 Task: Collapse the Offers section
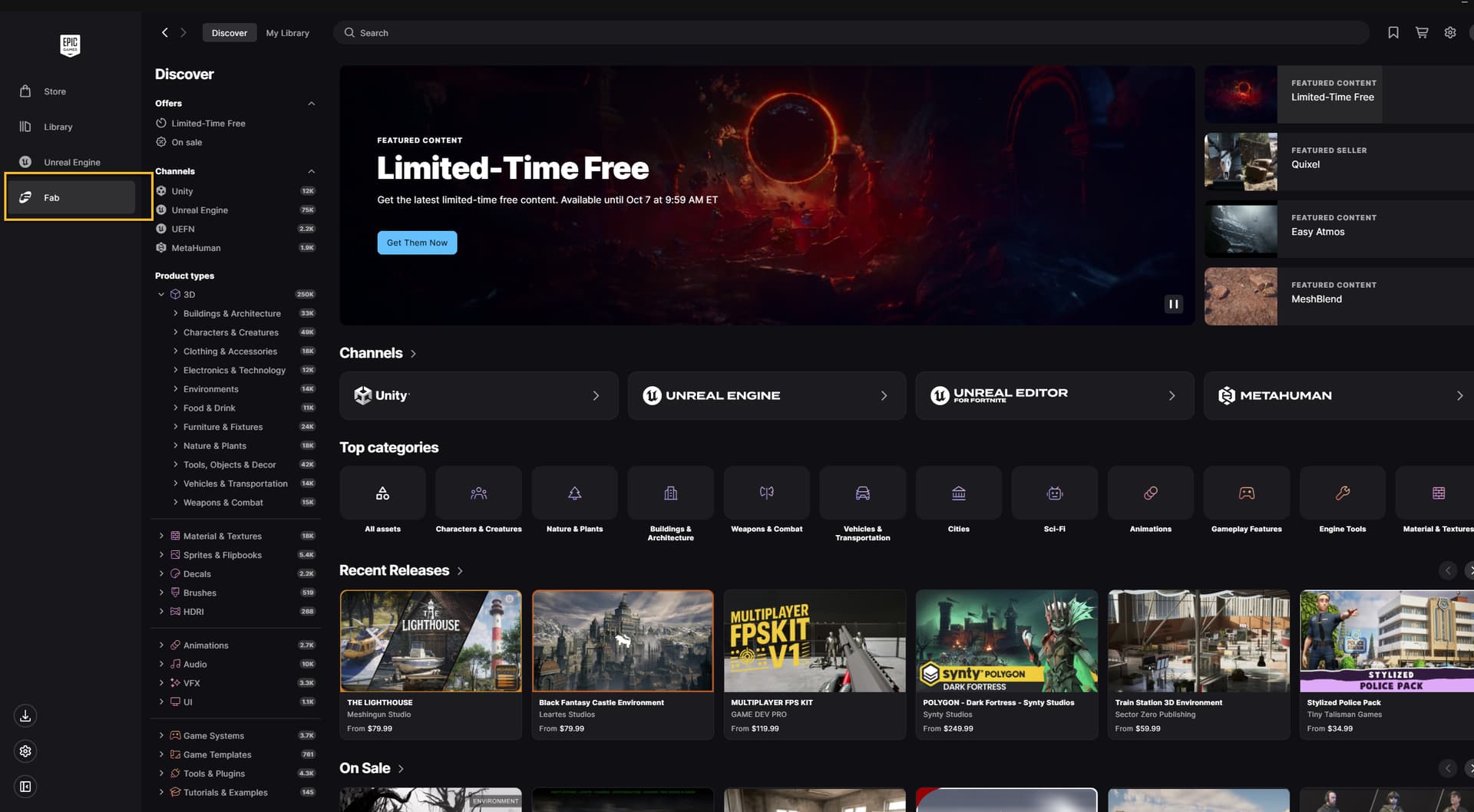(x=311, y=104)
